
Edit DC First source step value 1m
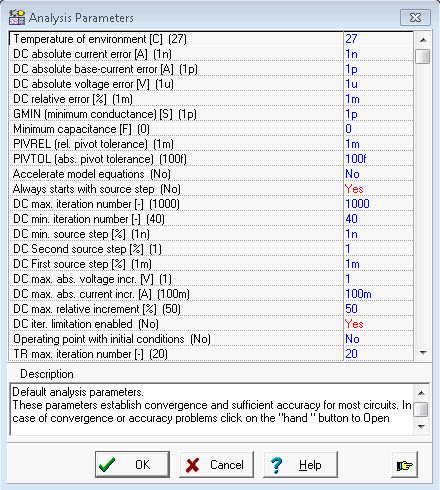click(x=378, y=264)
